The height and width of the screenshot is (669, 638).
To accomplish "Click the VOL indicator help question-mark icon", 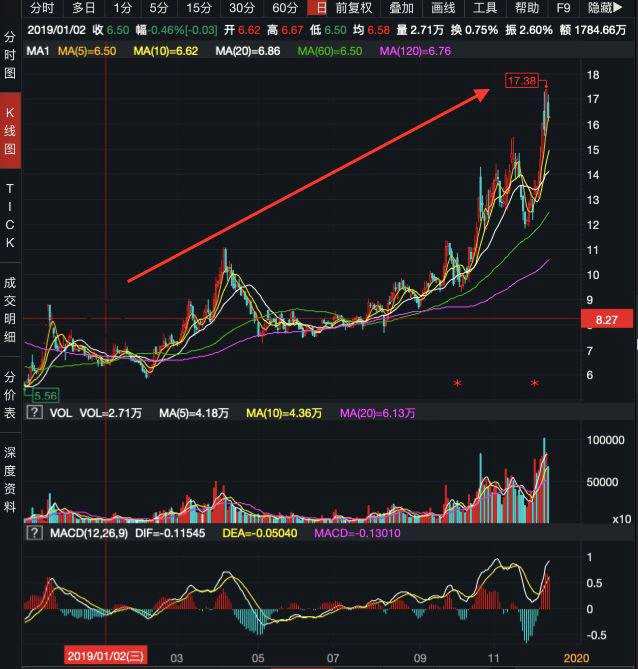I will tap(35, 412).
